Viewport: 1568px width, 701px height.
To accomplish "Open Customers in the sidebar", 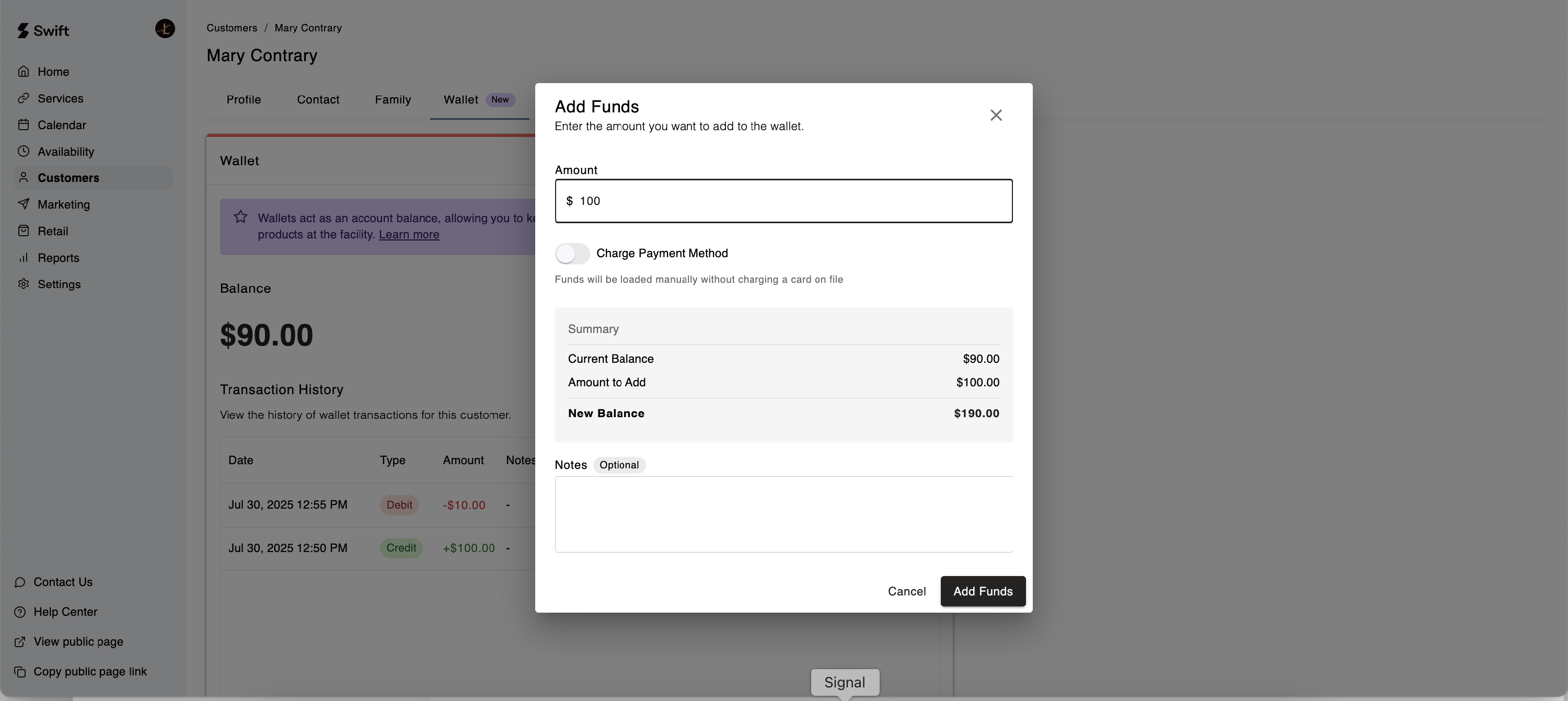I will click(x=93, y=178).
